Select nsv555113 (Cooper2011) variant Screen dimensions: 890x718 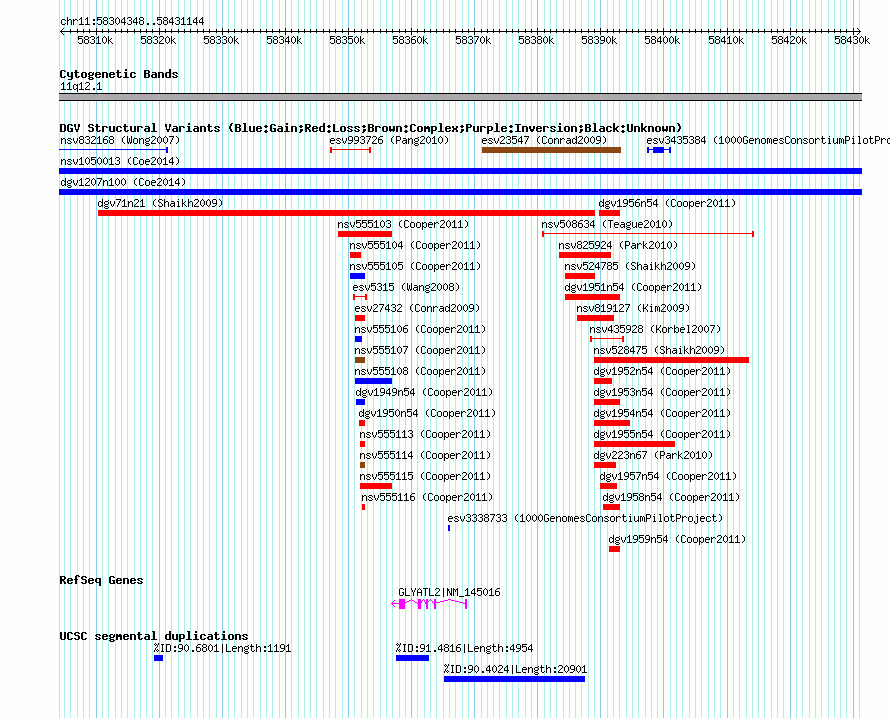tap(362, 444)
